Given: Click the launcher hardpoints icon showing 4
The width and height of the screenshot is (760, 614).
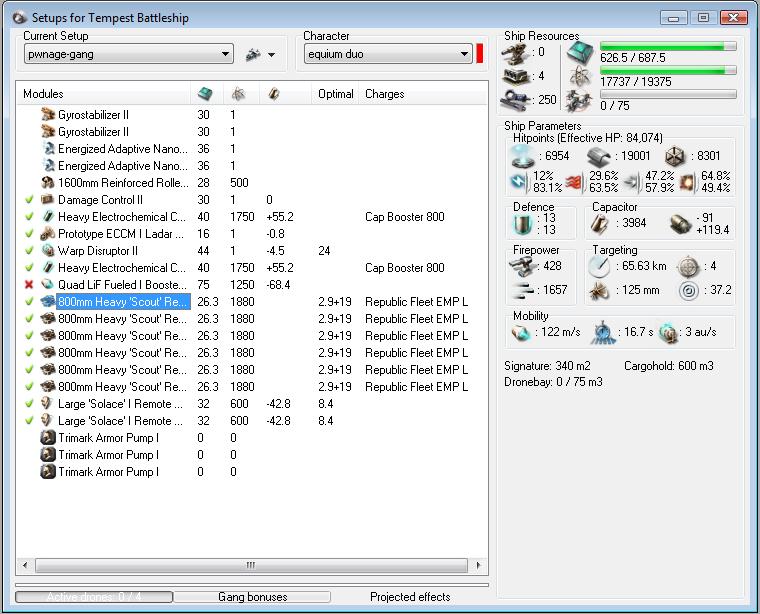Looking at the screenshot, I should 516,77.
